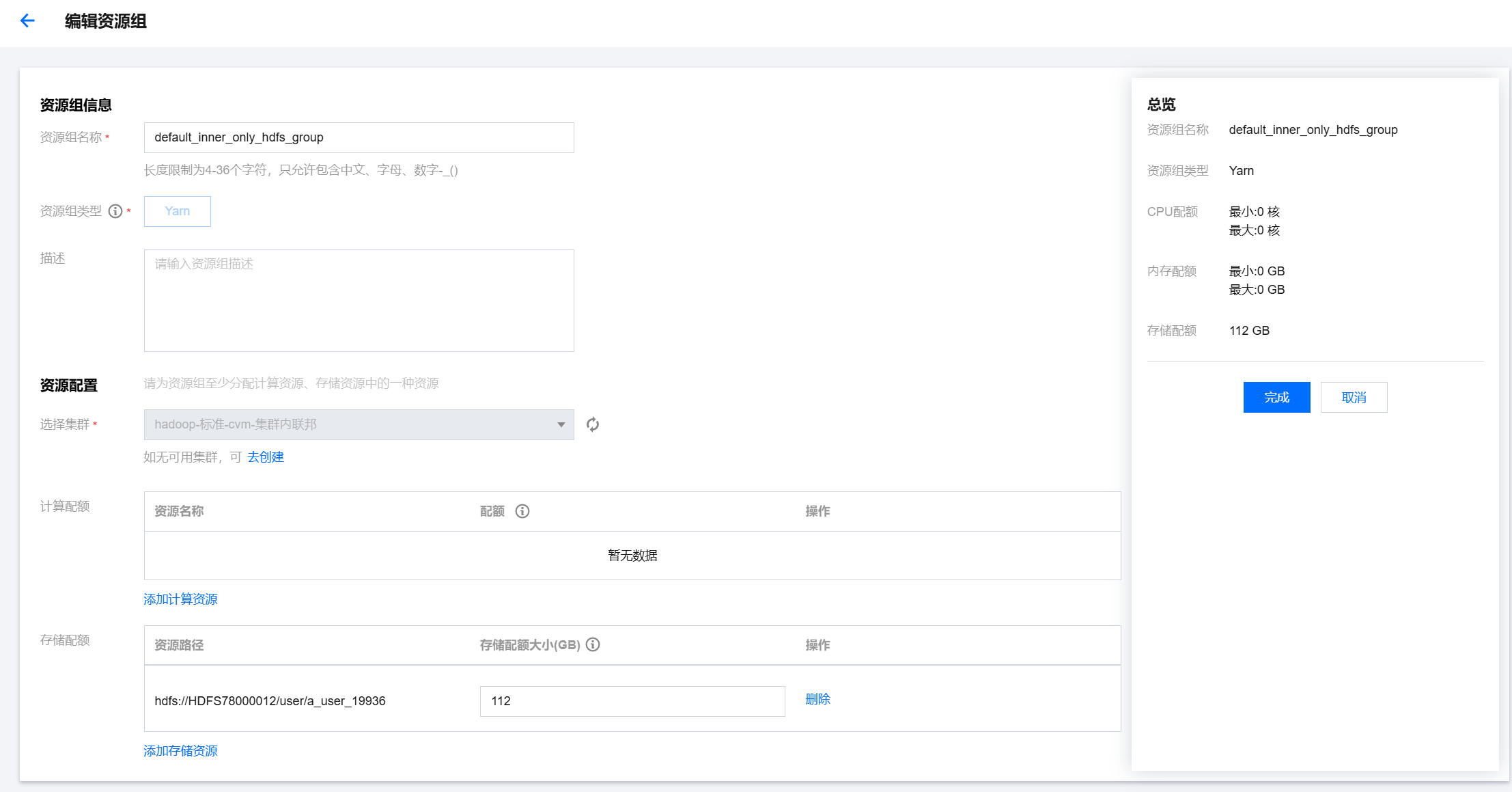The image size is (1512, 792).
Task: Focus the 资源组名称 input field
Action: pyautogui.click(x=359, y=137)
